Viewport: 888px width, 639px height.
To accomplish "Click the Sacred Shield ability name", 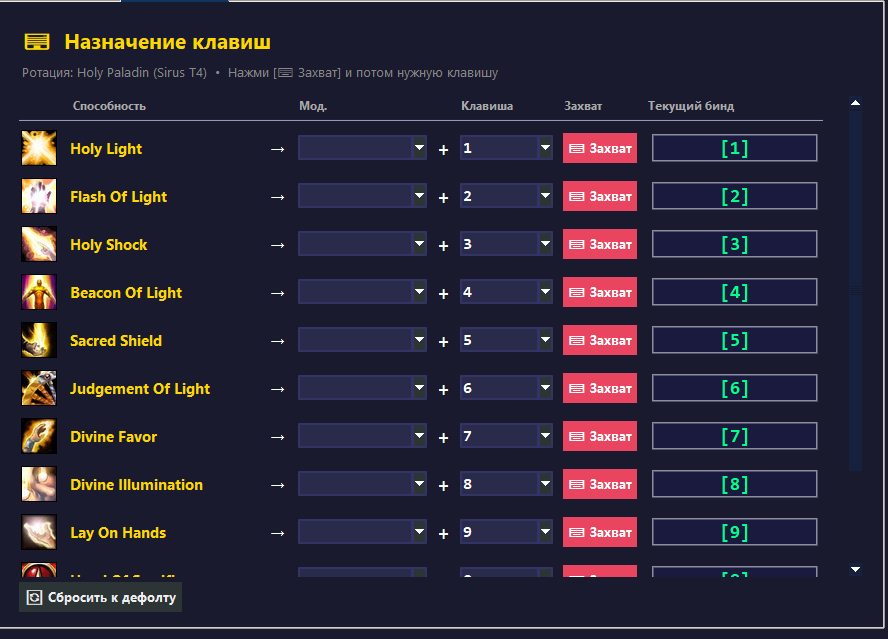I will [x=116, y=340].
